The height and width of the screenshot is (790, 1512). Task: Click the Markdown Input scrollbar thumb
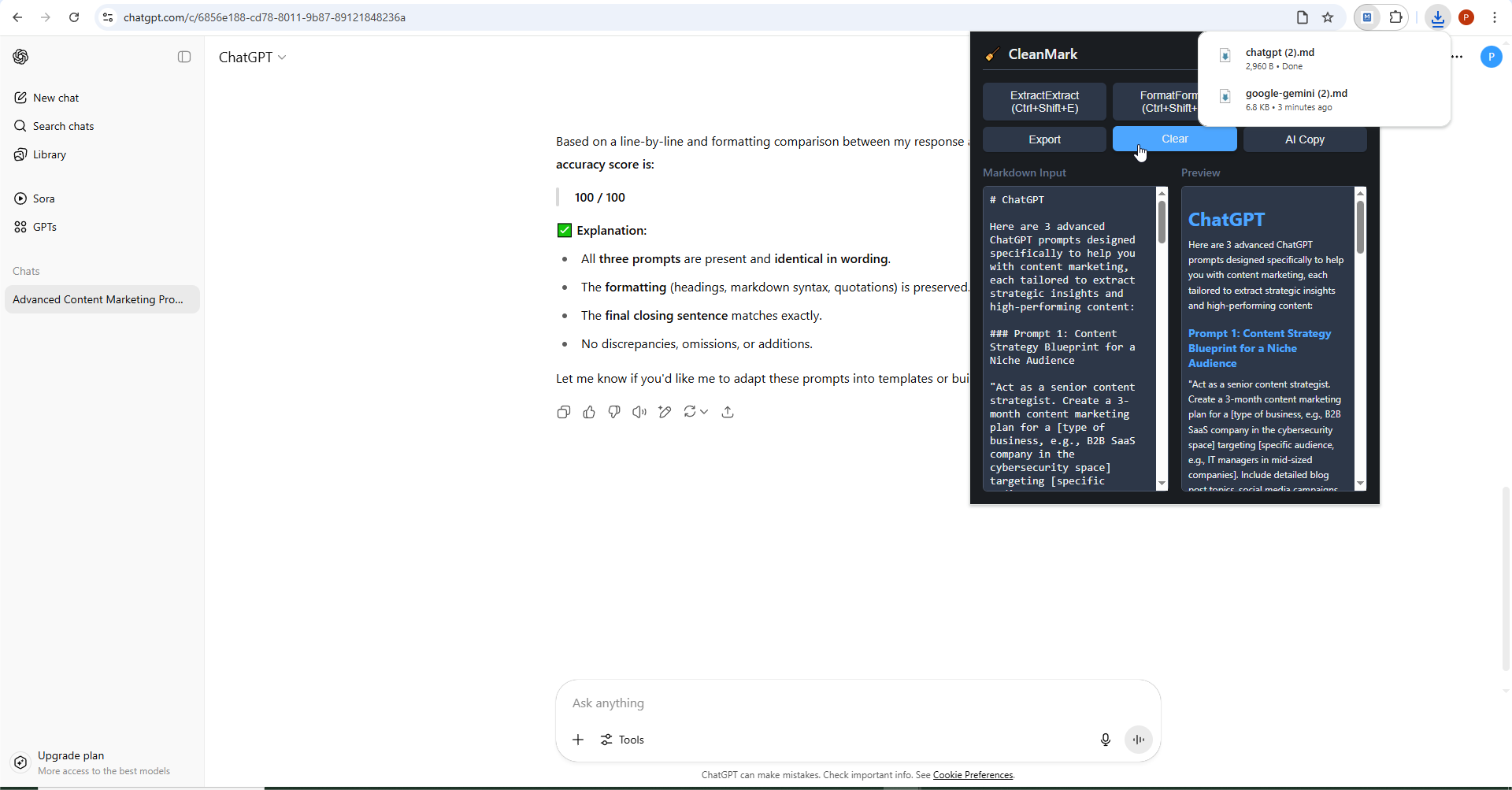pyautogui.click(x=1162, y=222)
